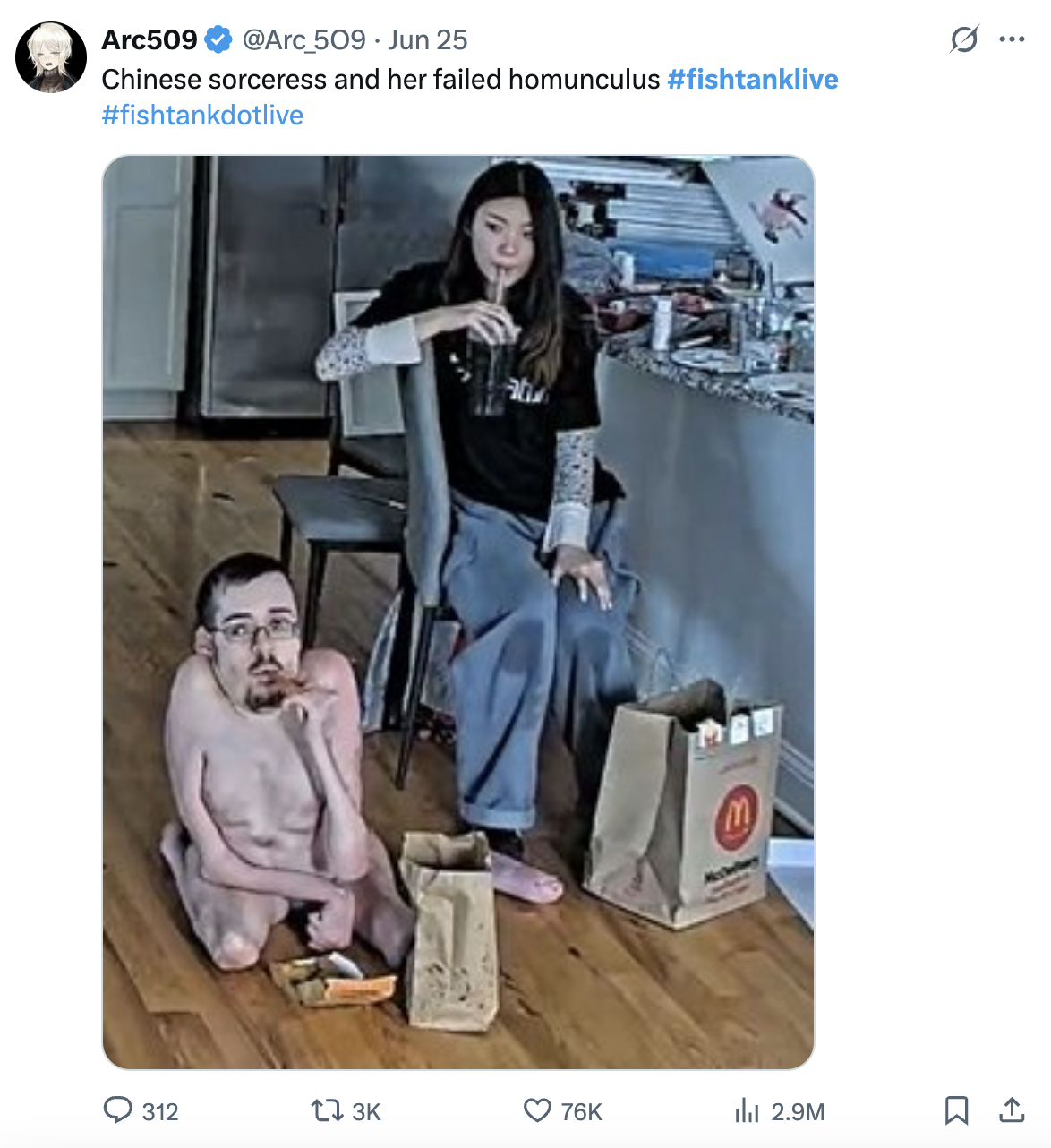Open the #fishtanklive hashtag

[753, 79]
